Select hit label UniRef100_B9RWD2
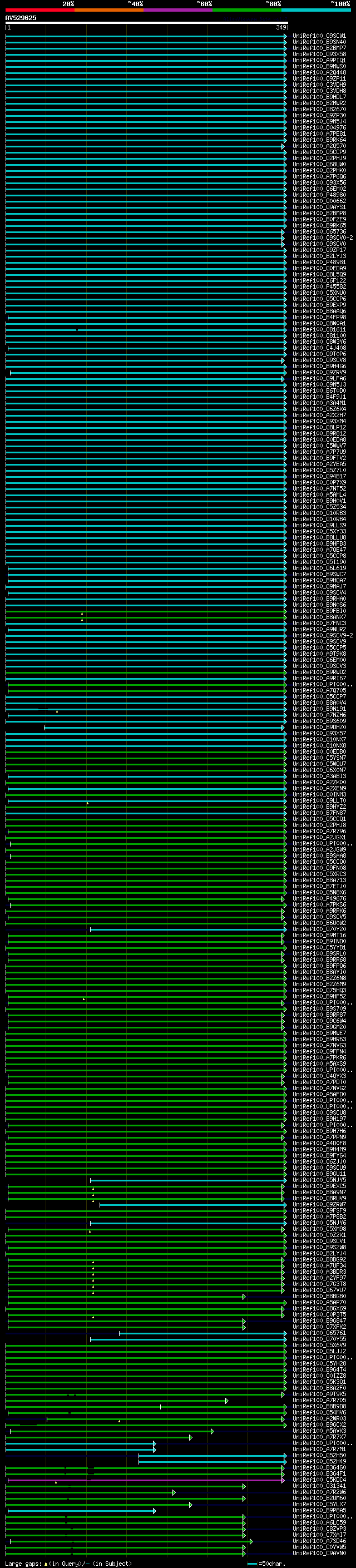This screenshot has height=1568, width=356. (x=319, y=672)
